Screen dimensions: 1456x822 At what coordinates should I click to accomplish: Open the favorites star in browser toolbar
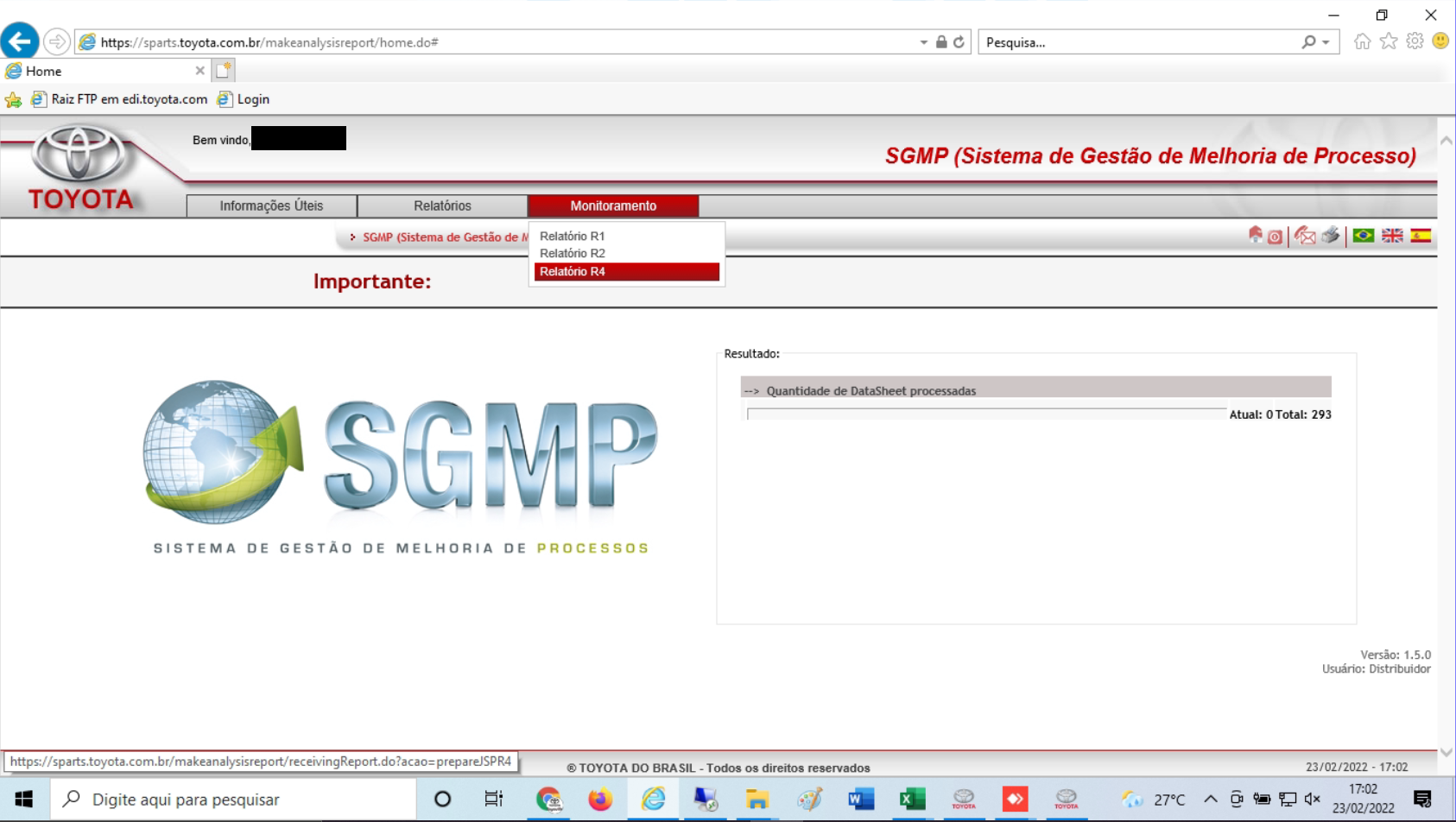(1389, 41)
